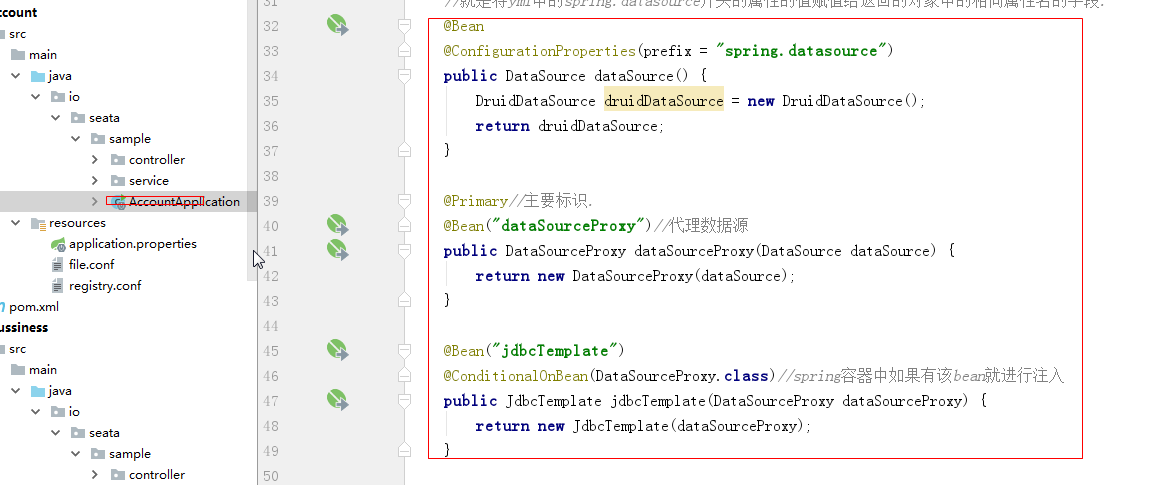
Task: Click the Spring bean gutter icon on line 45
Action: 337,349
